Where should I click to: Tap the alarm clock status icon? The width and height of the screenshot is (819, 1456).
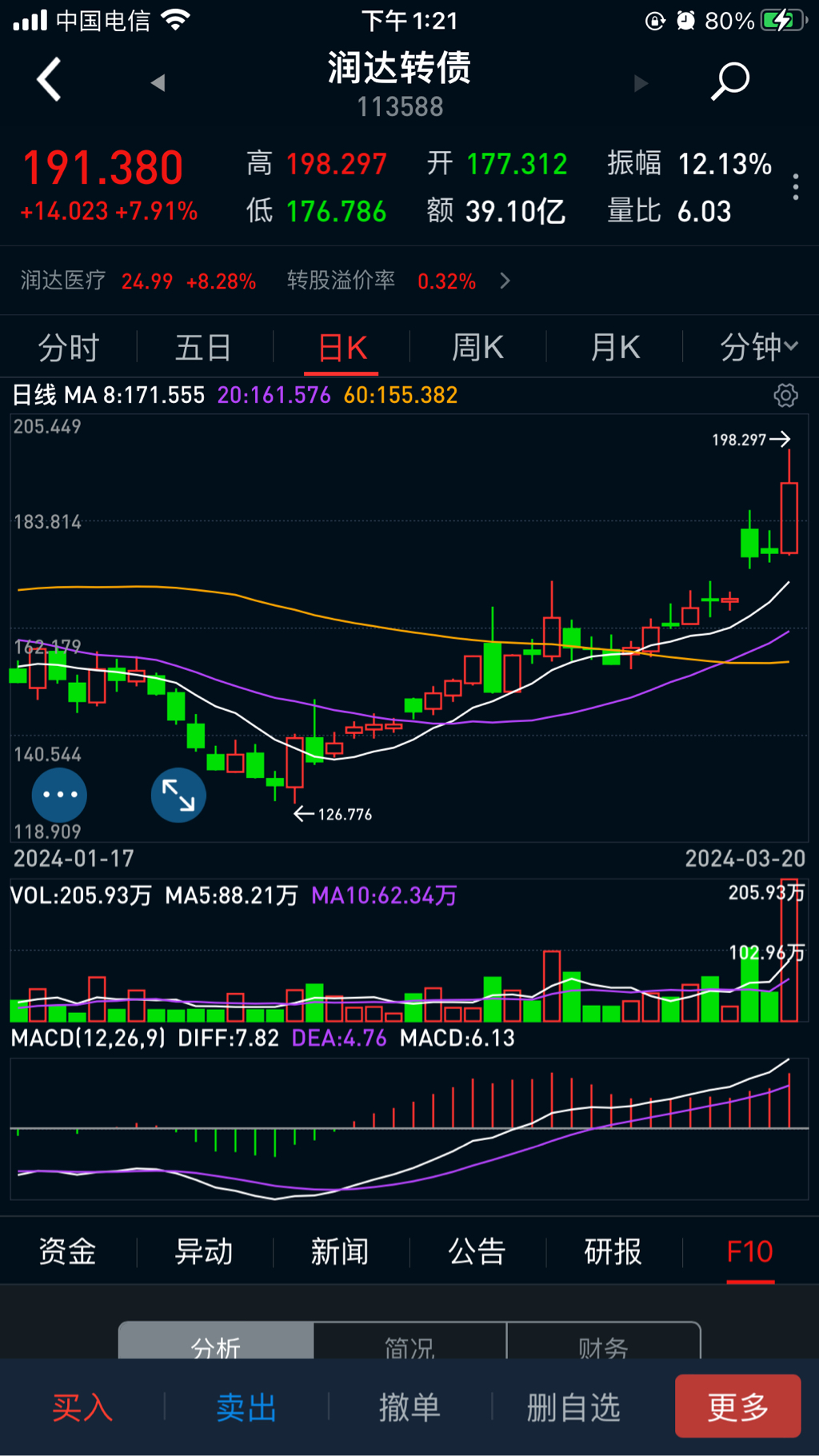pyautogui.click(x=685, y=21)
